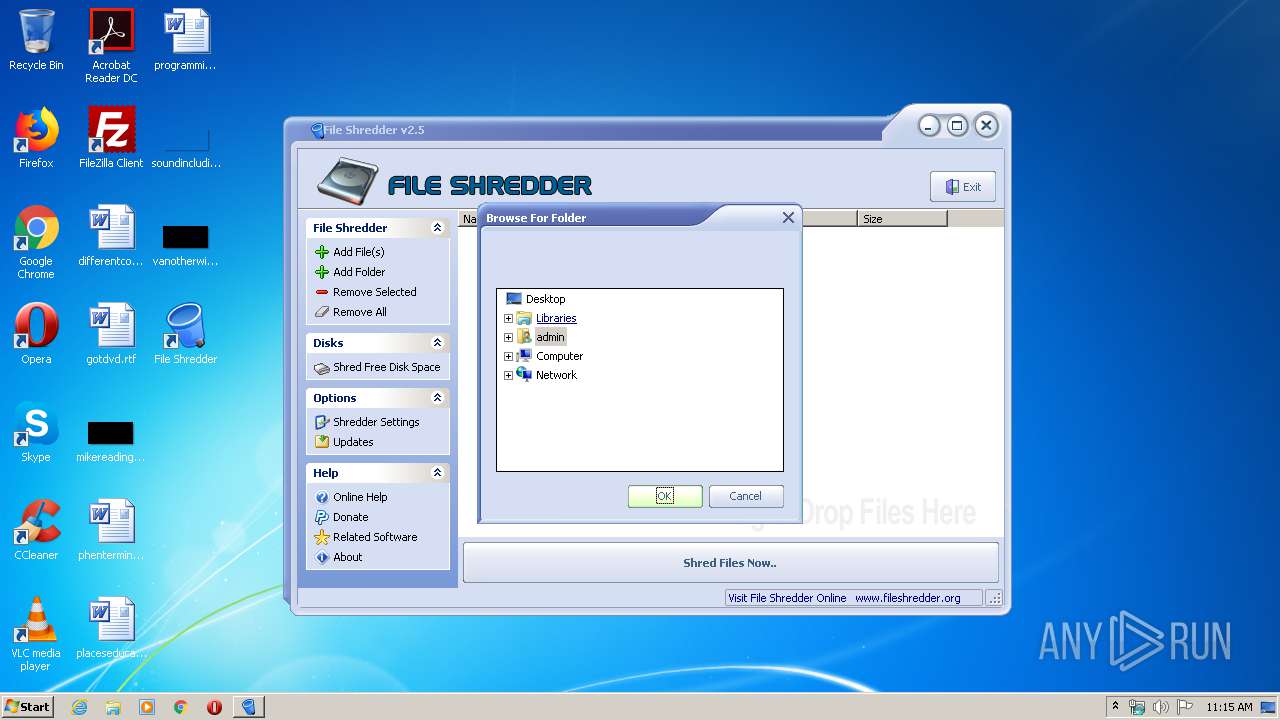
Task: Click Add Folder option
Action: [350, 272]
